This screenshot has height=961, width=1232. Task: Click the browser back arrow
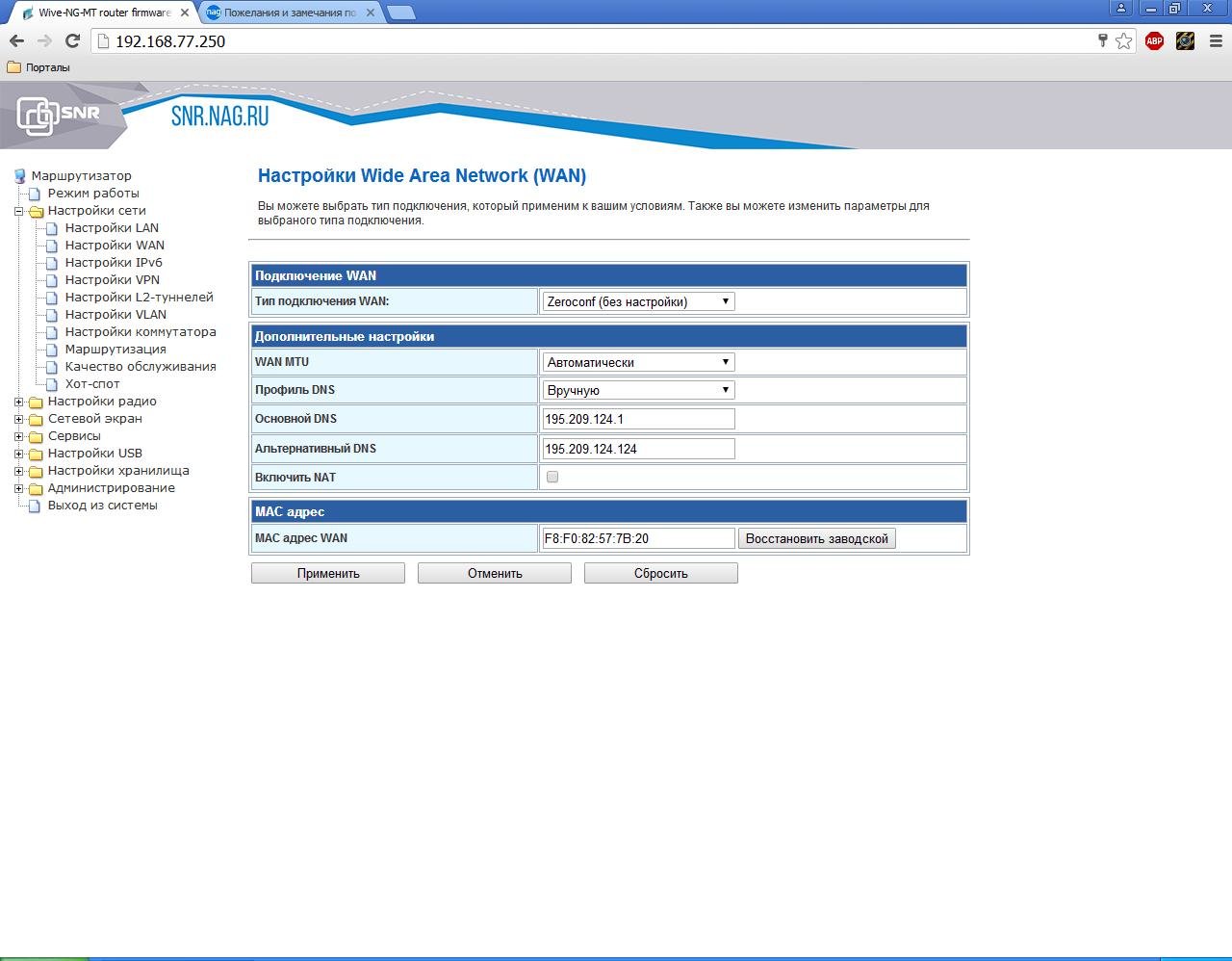pos(16,40)
